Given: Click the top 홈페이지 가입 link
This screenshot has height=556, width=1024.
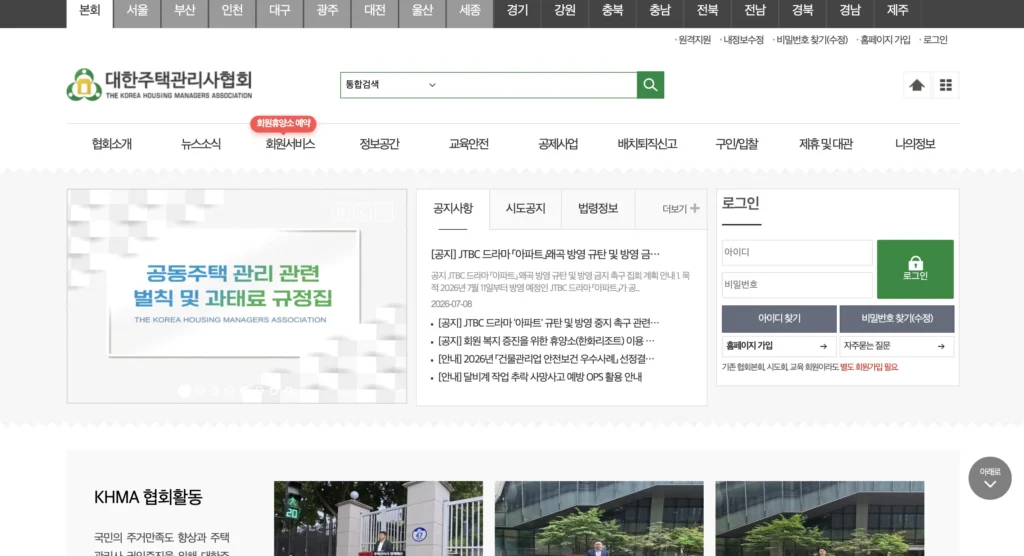Looking at the screenshot, I should point(884,40).
